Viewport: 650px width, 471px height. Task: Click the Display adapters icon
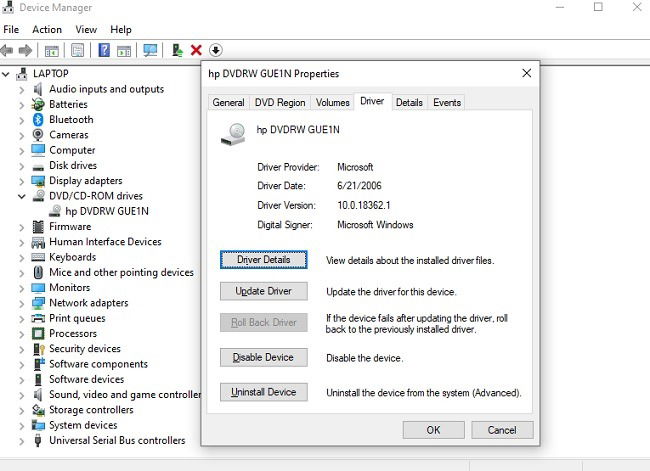(38, 181)
